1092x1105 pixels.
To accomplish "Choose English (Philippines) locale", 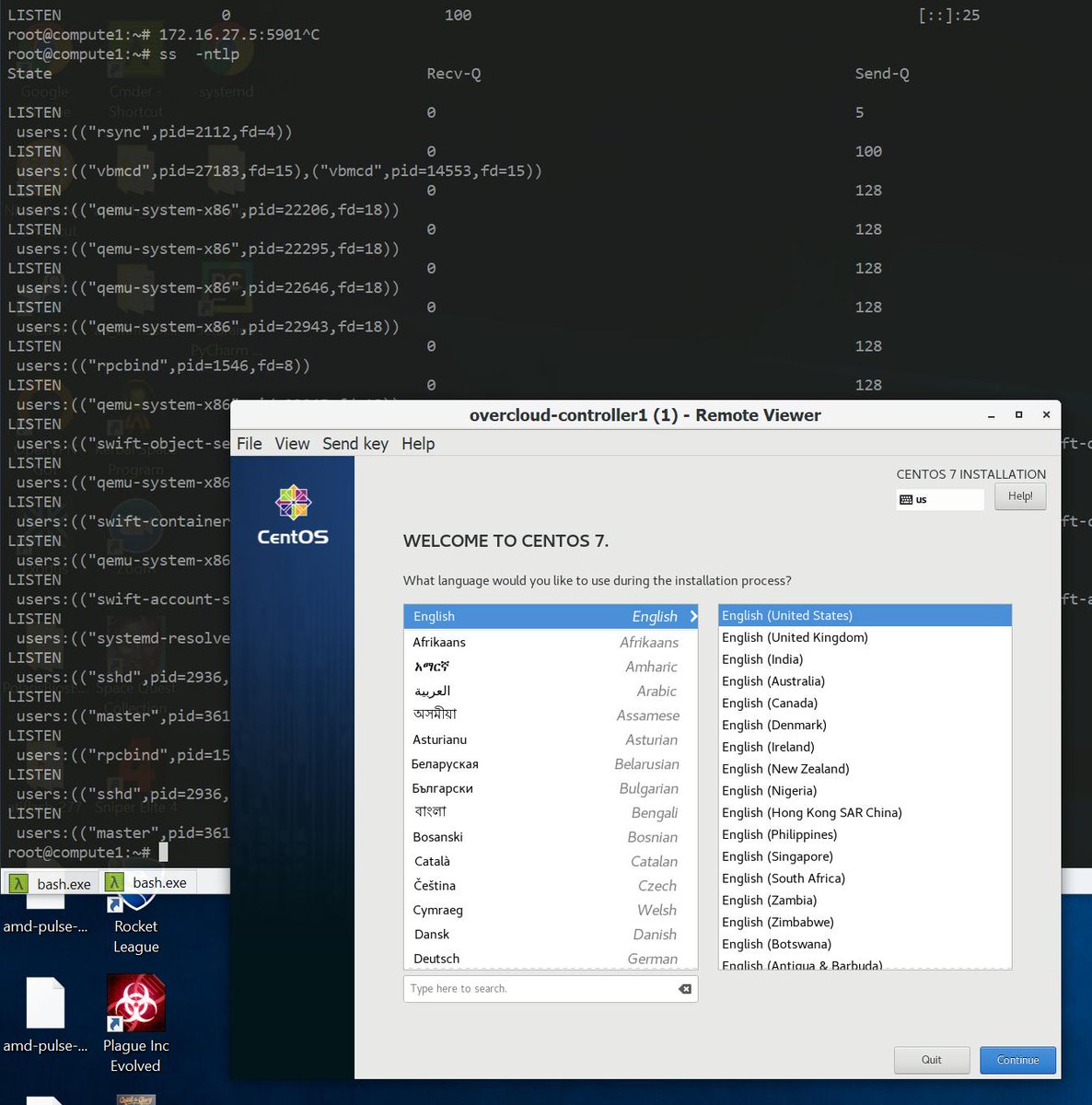I will coord(865,835).
